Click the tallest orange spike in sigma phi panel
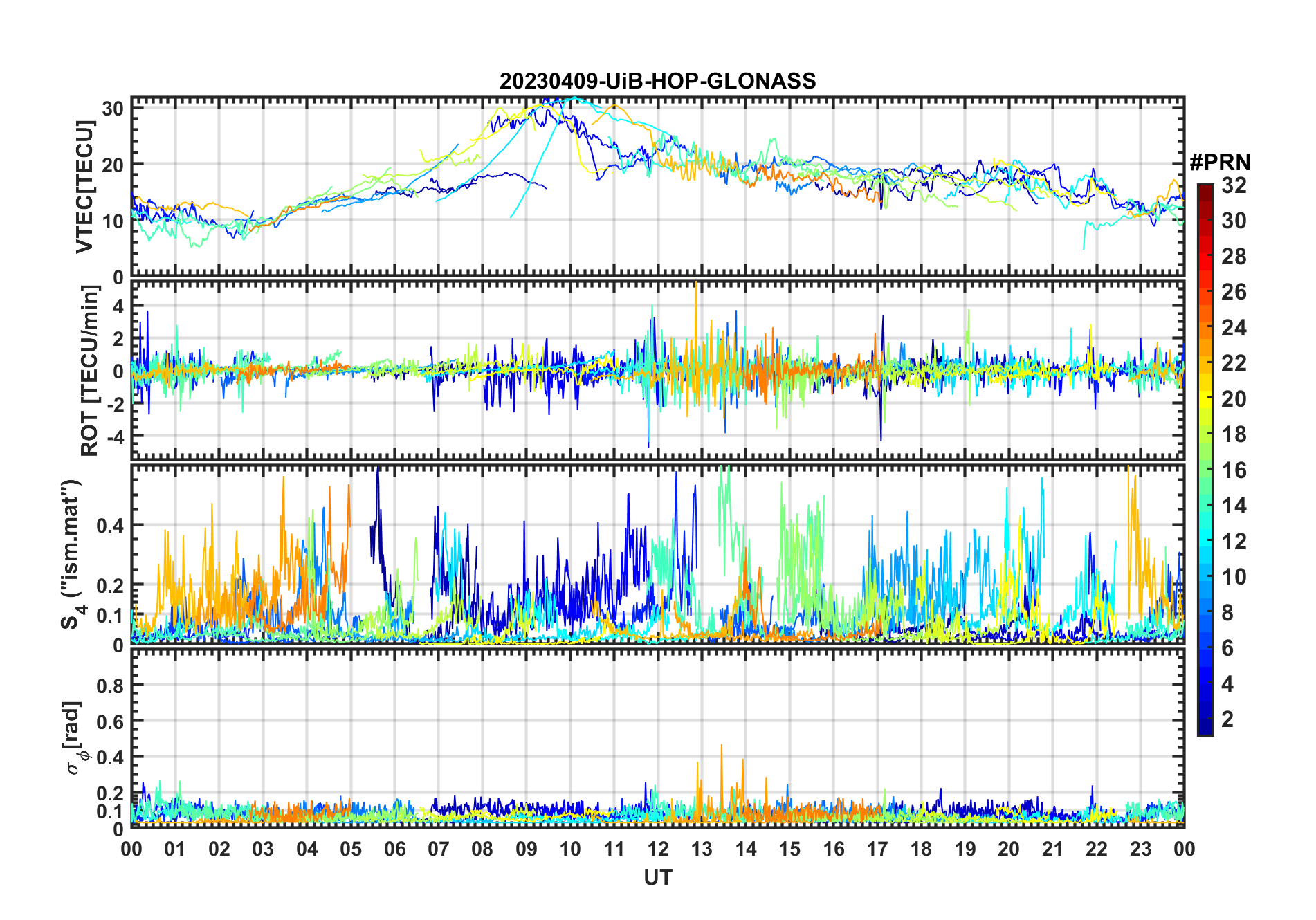 click(722, 747)
